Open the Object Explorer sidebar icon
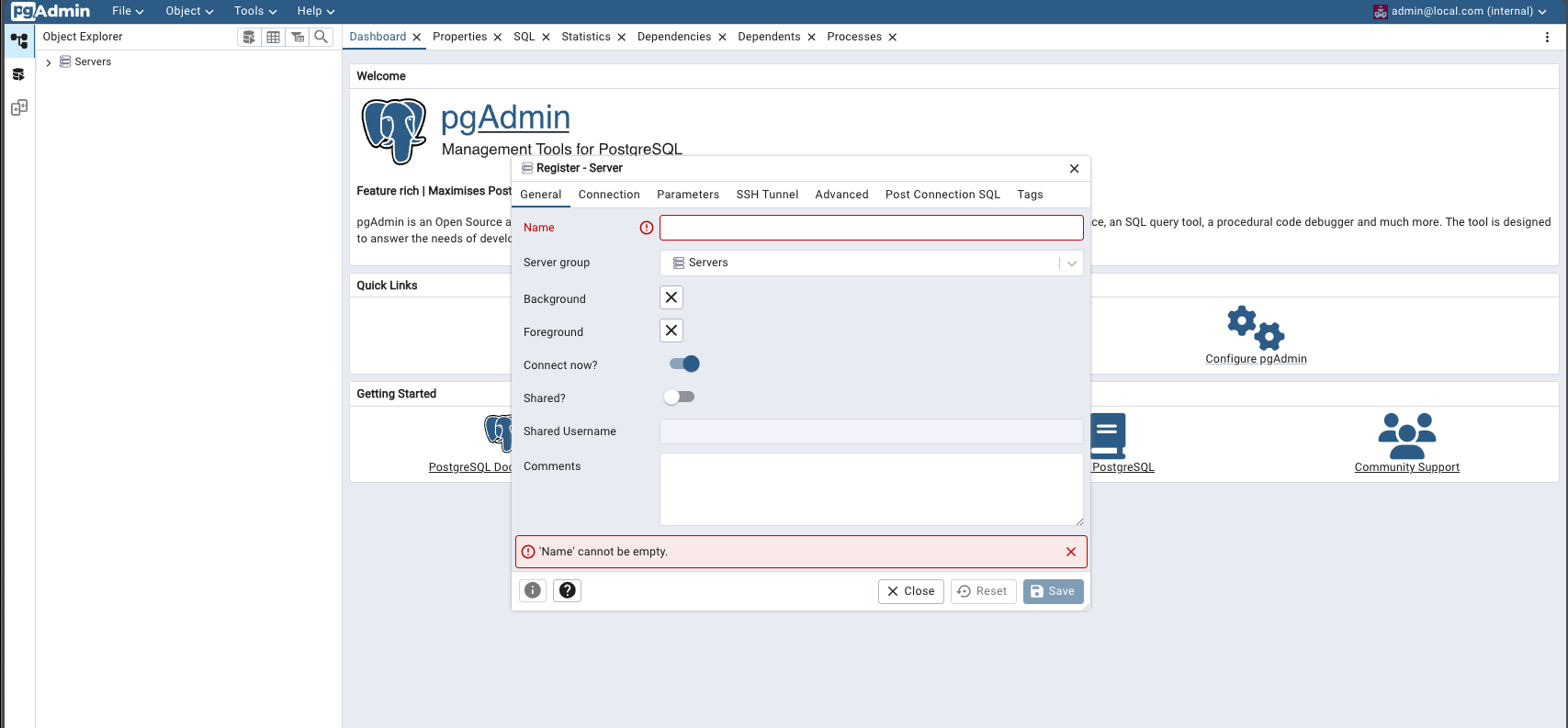This screenshot has width=1568, height=728. (x=18, y=41)
